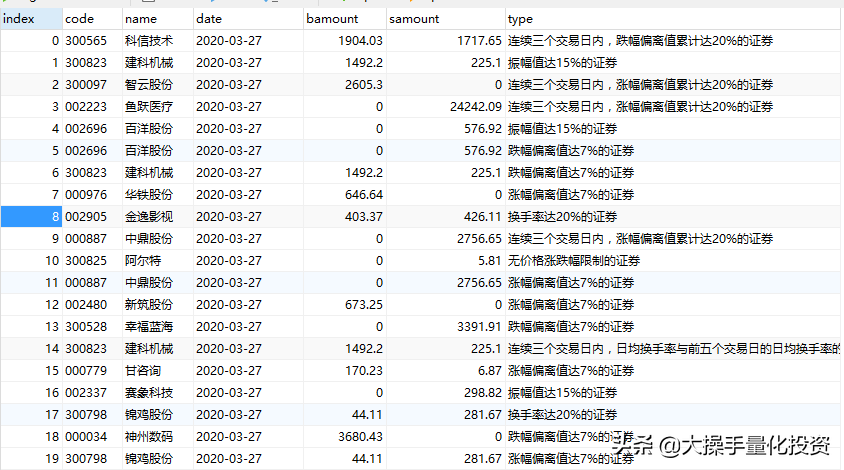Click the type column header
This screenshot has width=844, height=470.
pos(673,19)
